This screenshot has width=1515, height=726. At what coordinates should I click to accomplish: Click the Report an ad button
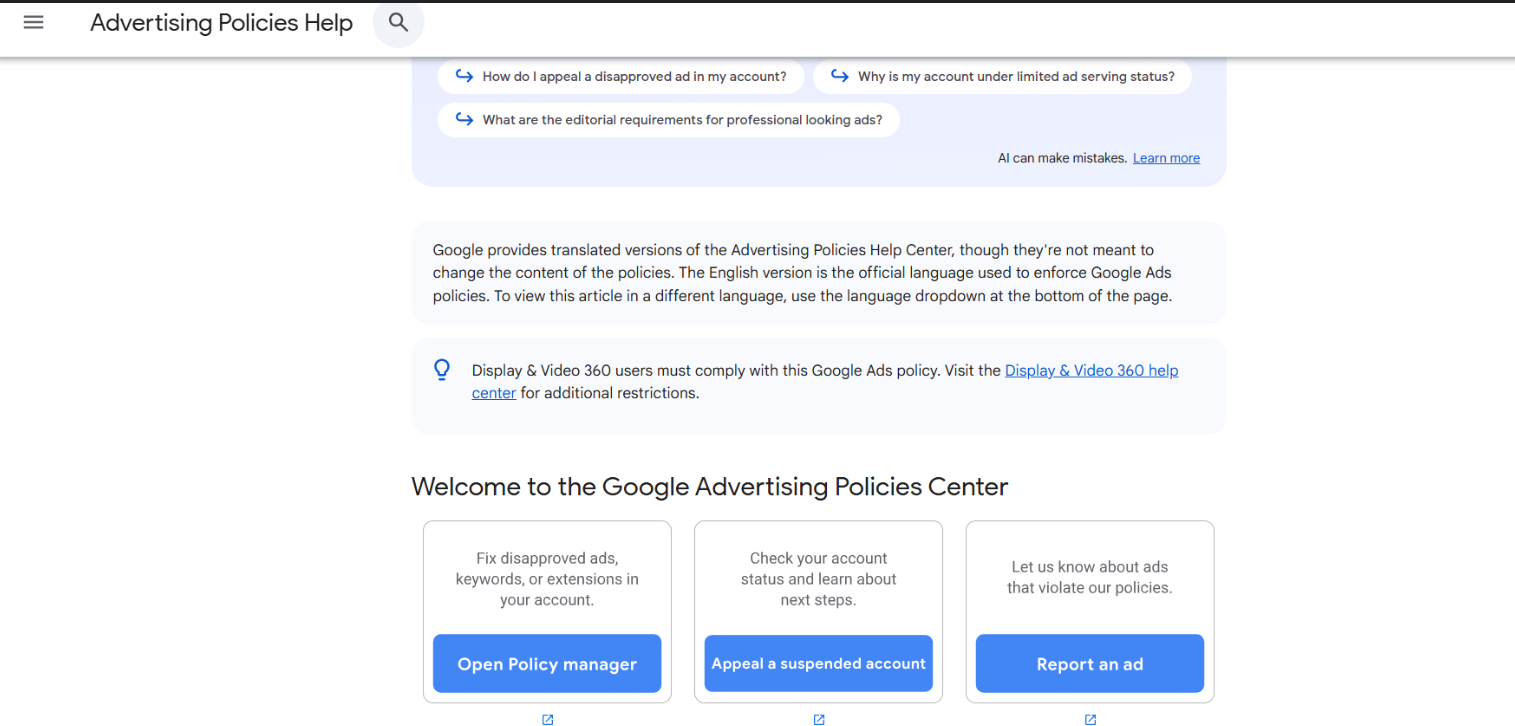[x=1090, y=664]
